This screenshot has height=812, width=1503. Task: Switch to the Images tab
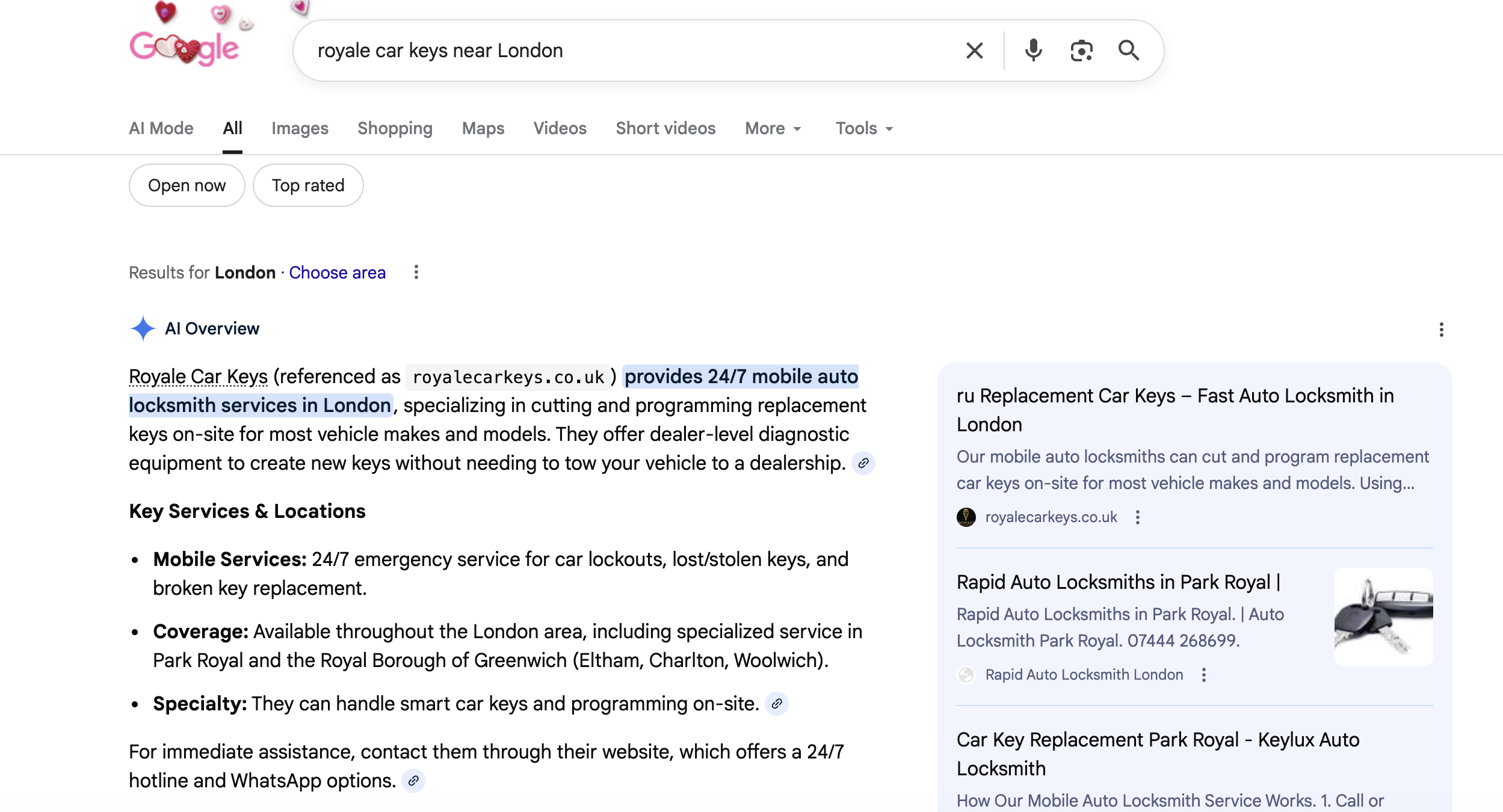[300, 128]
